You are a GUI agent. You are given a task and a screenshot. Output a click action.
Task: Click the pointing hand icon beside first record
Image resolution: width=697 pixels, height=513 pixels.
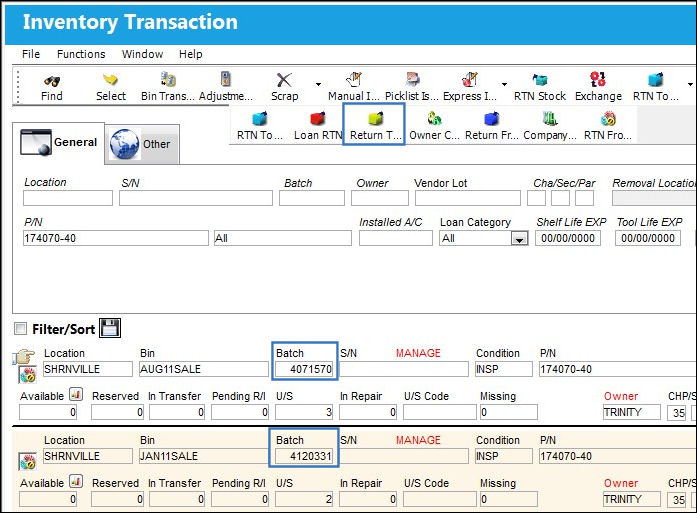(x=24, y=357)
